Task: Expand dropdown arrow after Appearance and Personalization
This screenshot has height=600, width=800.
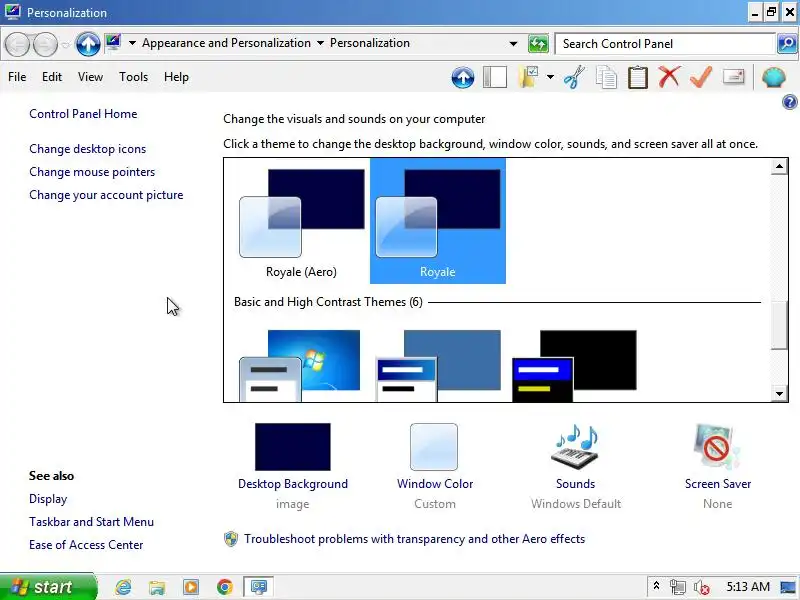Action: coord(320,43)
